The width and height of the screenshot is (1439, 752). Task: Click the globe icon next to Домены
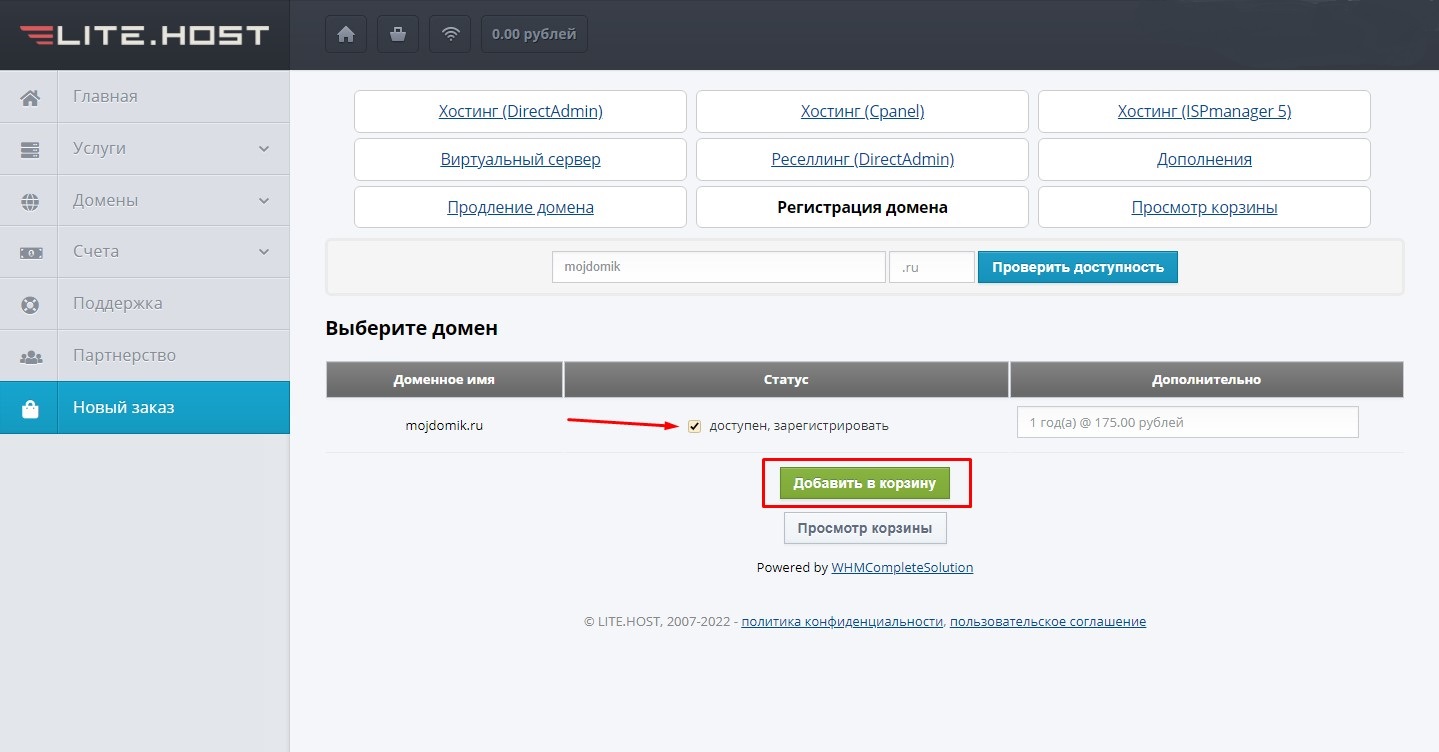point(30,201)
